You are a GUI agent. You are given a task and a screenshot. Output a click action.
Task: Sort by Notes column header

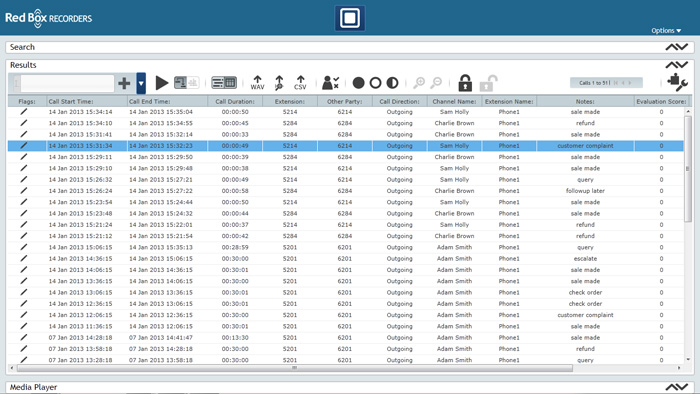pyautogui.click(x=585, y=101)
